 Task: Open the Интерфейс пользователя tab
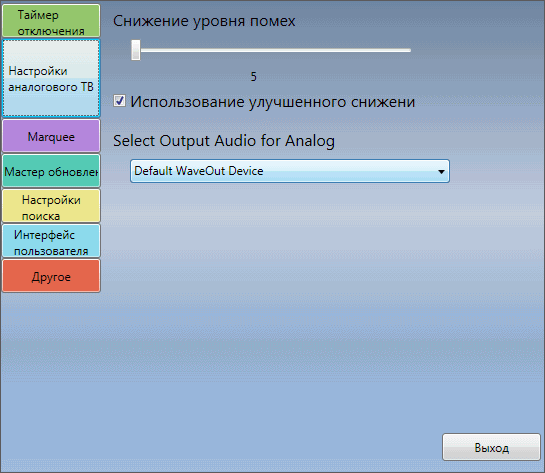point(51,241)
